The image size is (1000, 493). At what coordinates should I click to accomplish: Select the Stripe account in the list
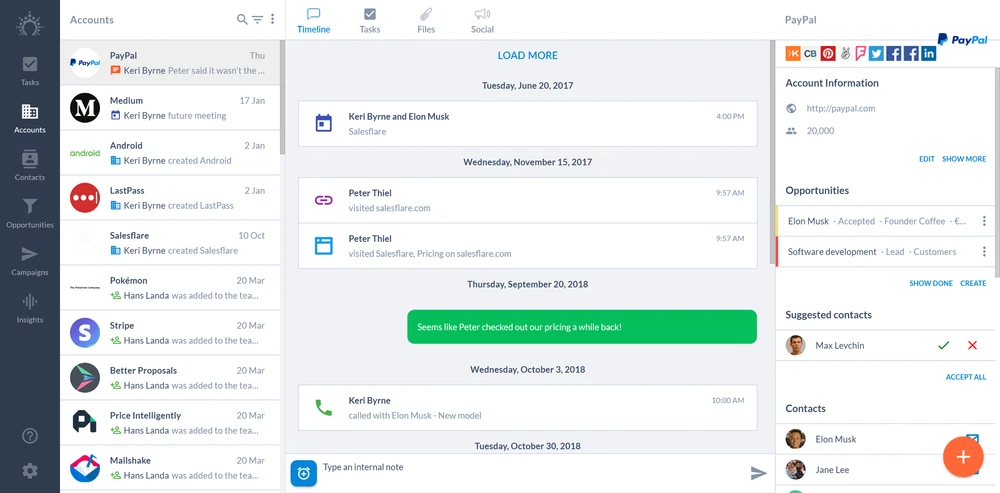tap(170, 333)
